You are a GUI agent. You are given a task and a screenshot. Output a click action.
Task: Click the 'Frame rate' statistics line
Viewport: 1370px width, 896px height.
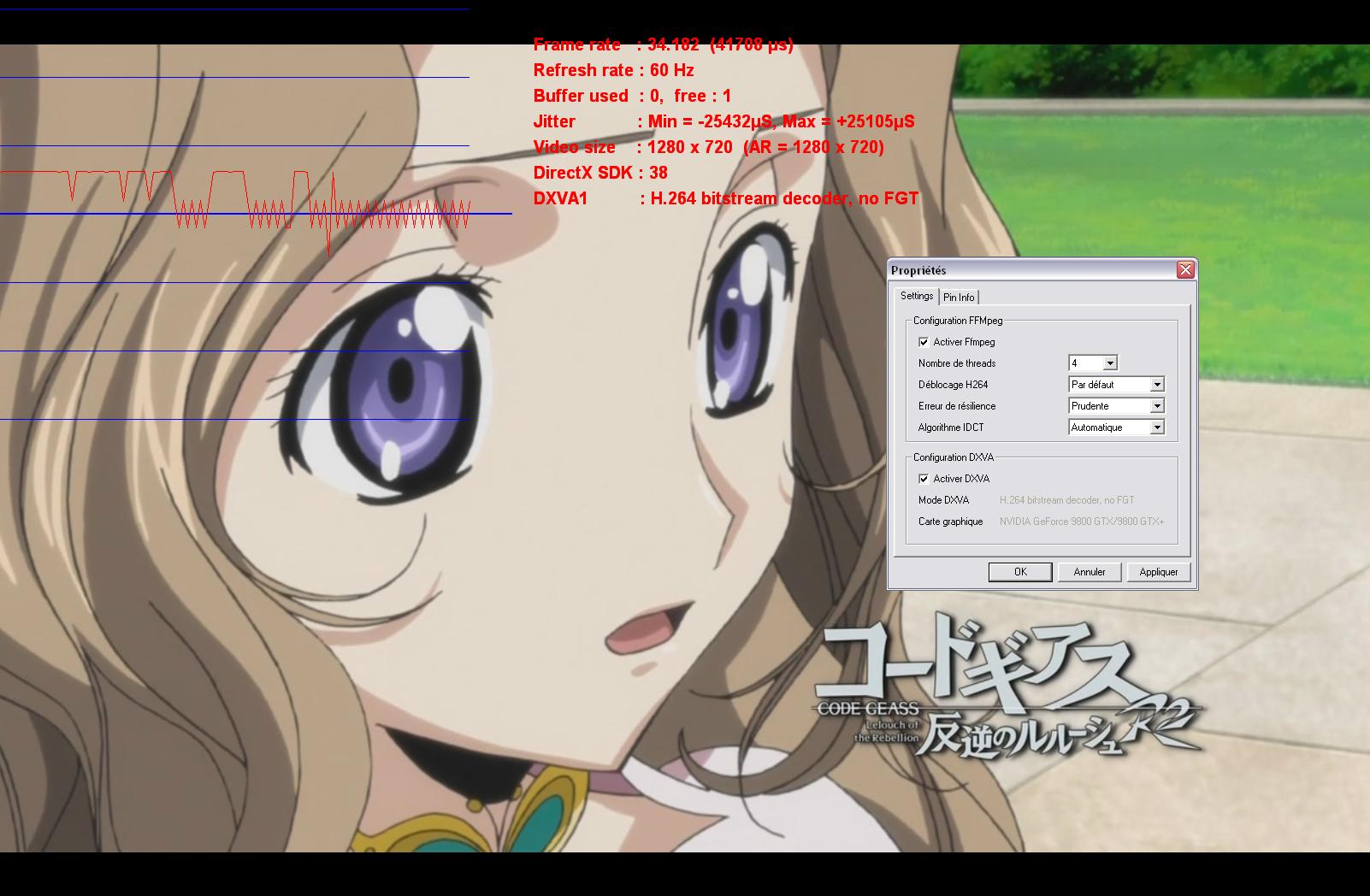coord(663,44)
